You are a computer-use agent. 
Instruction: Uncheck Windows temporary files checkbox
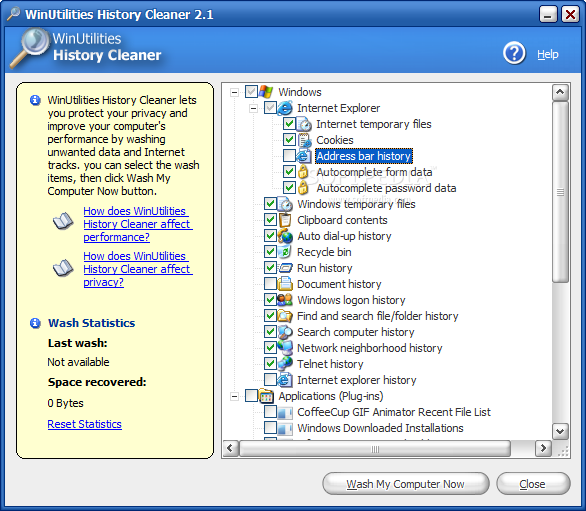(x=270, y=203)
